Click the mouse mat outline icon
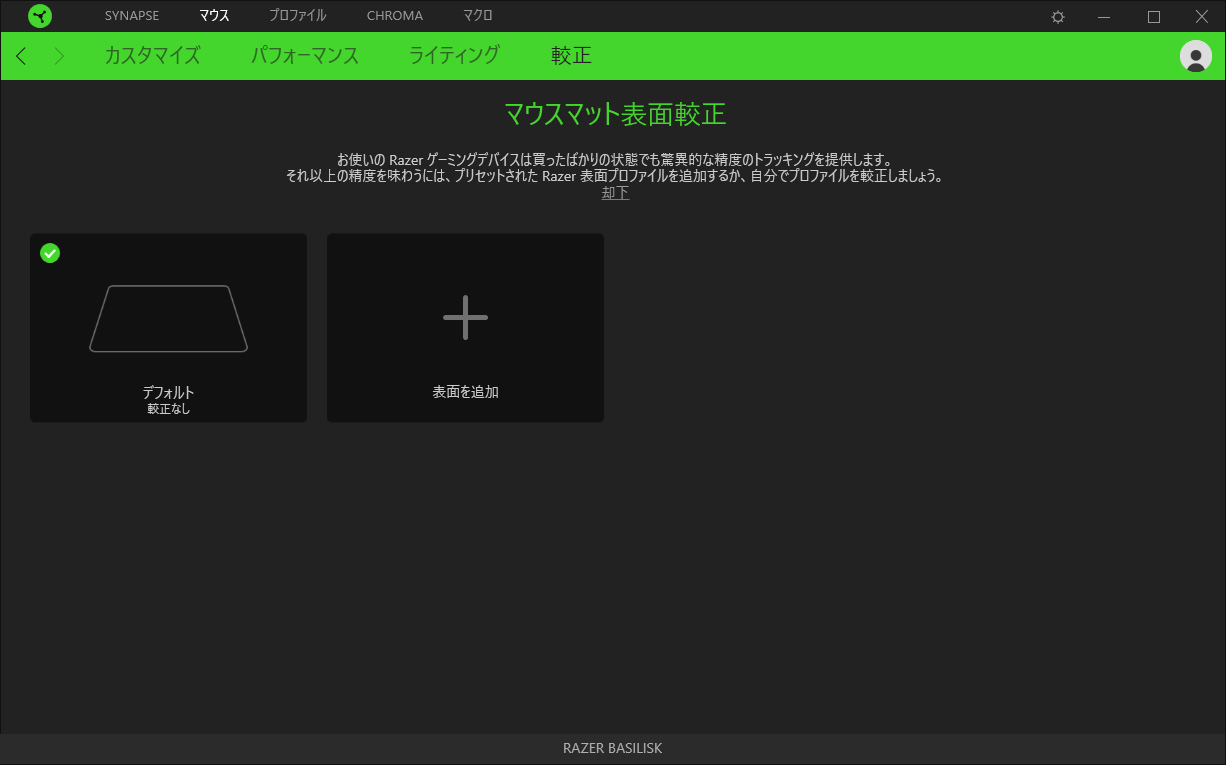1226x765 pixels. click(x=168, y=319)
